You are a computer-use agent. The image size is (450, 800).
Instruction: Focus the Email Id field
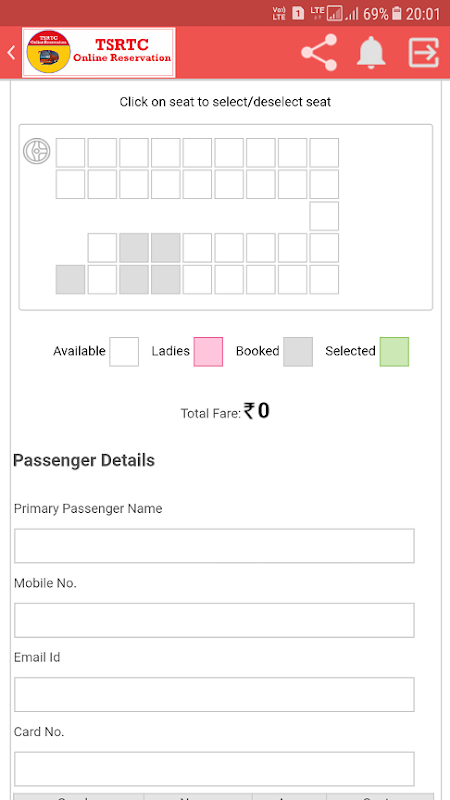pos(214,694)
